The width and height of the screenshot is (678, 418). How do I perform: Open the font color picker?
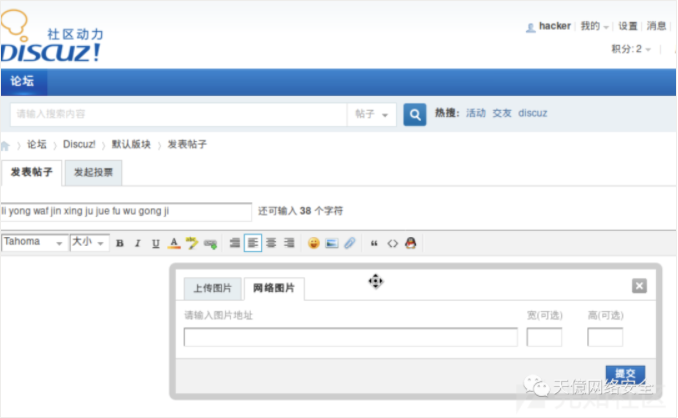(x=173, y=243)
